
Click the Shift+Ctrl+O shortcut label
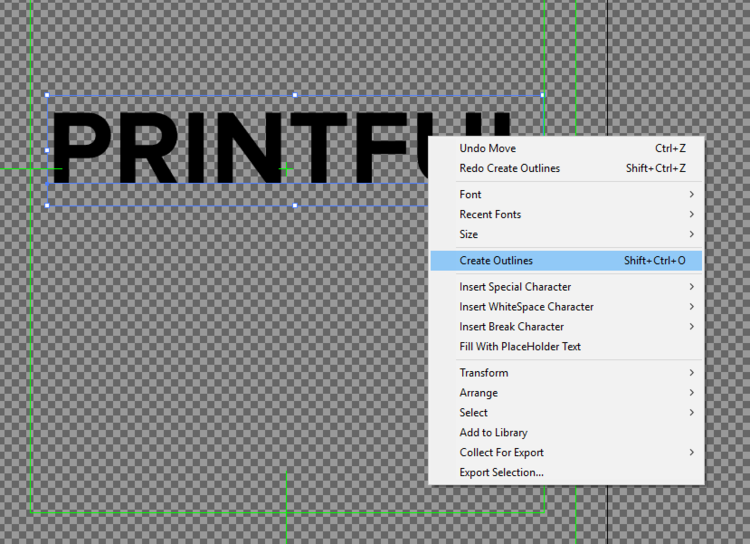654,261
